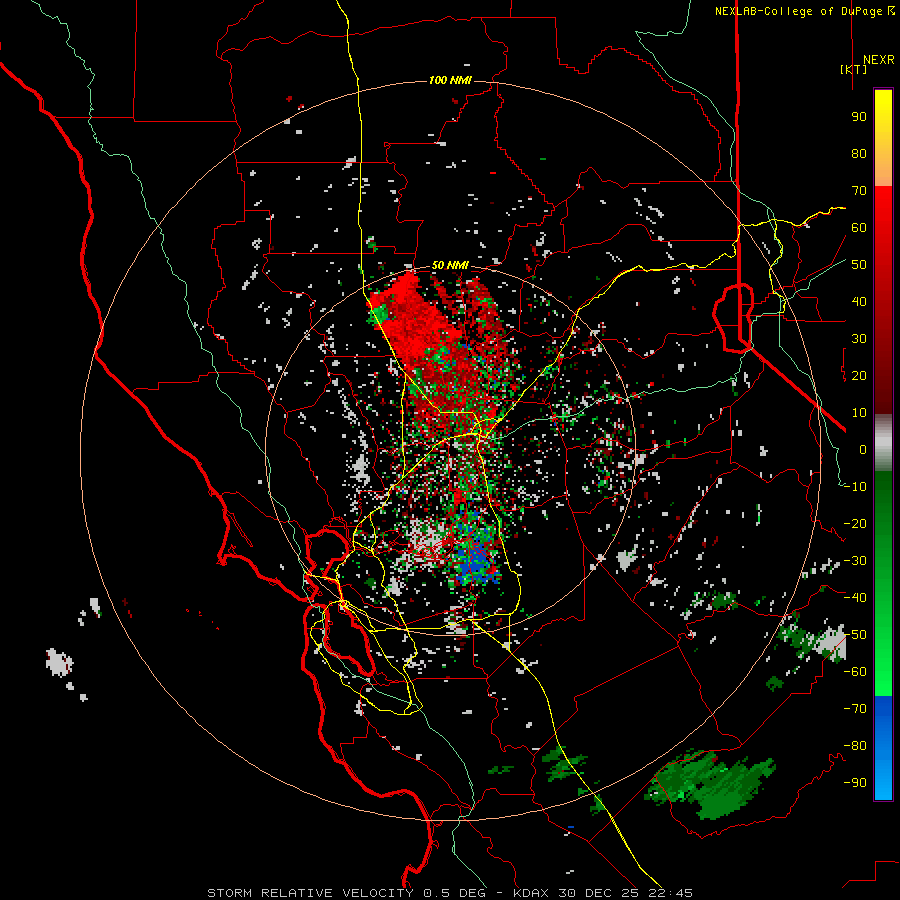The image size is (900, 900).
Task: Click the -90 value on the velocity scale
Action: point(855,783)
